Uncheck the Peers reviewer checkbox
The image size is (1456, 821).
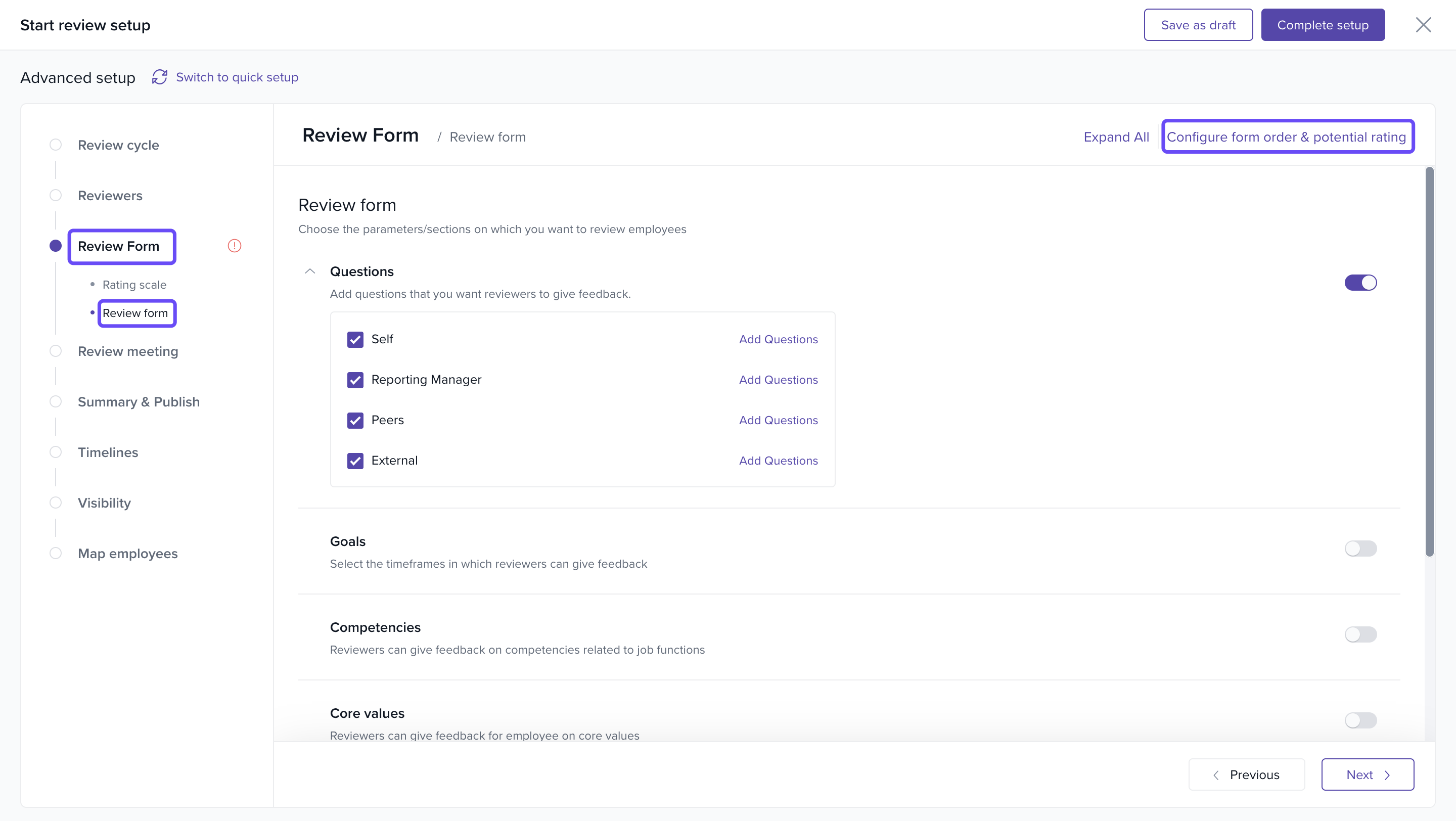(x=355, y=420)
